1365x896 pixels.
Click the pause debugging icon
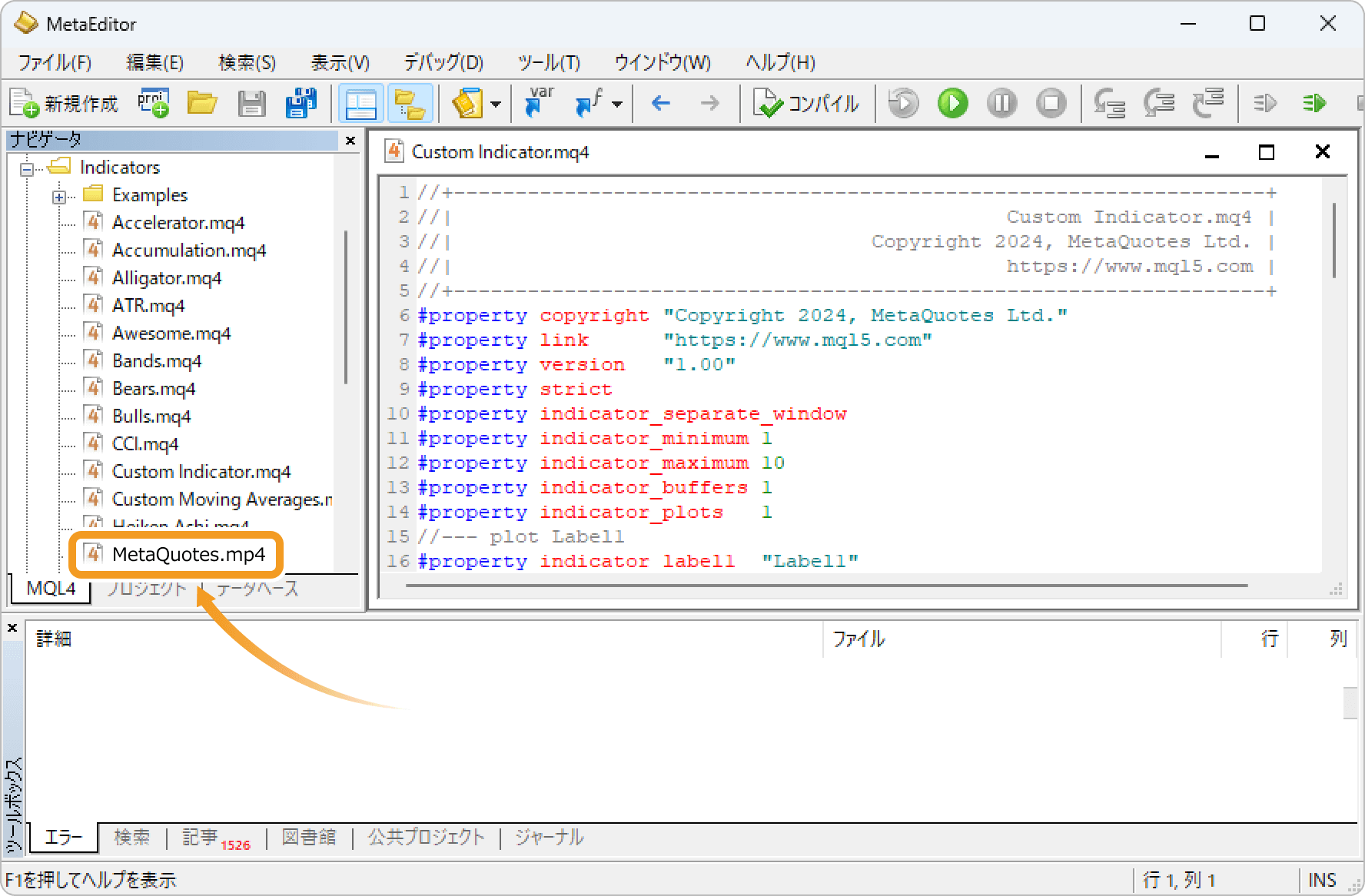click(x=1001, y=103)
